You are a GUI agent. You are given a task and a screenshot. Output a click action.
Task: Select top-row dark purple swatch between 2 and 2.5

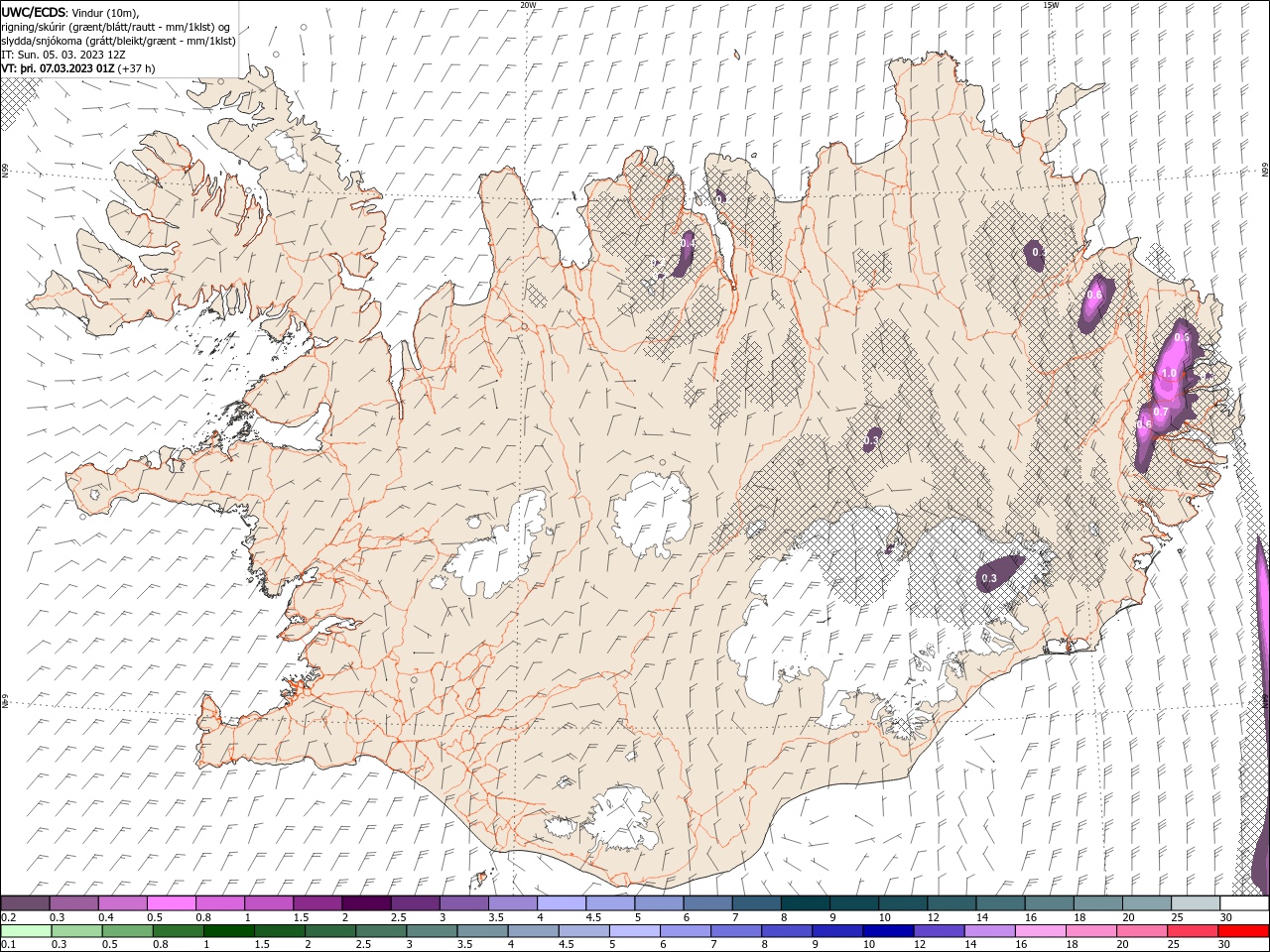(365, 903)
